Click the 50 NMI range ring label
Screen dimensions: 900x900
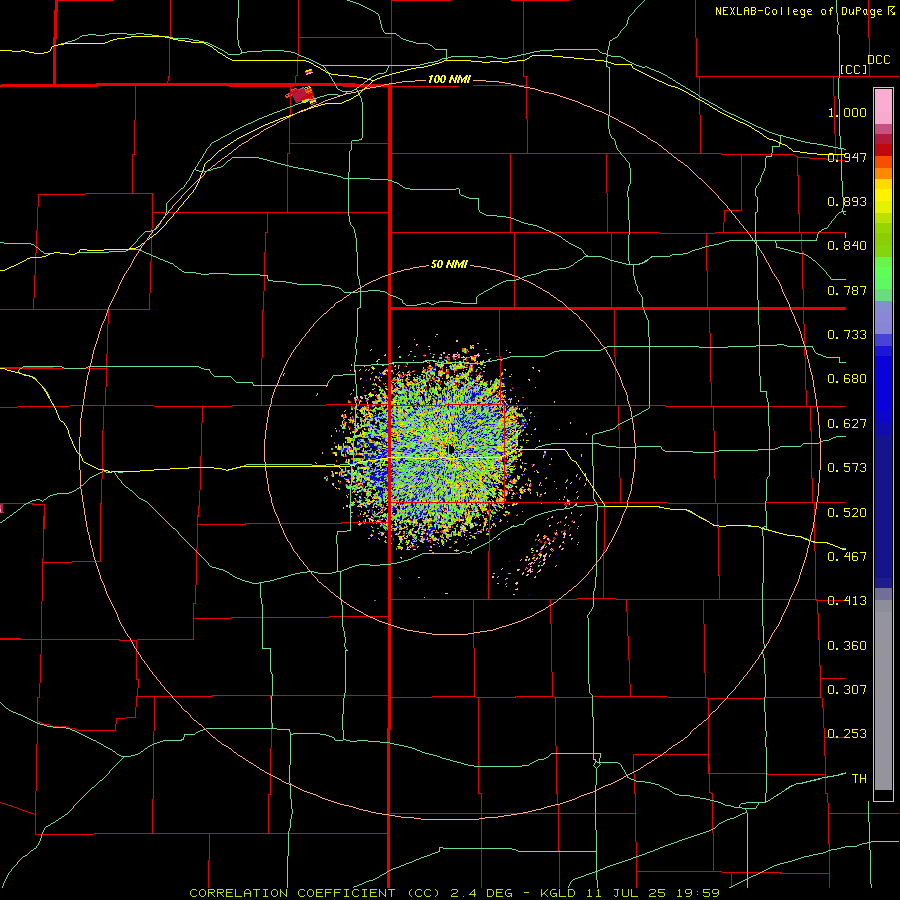449,264
